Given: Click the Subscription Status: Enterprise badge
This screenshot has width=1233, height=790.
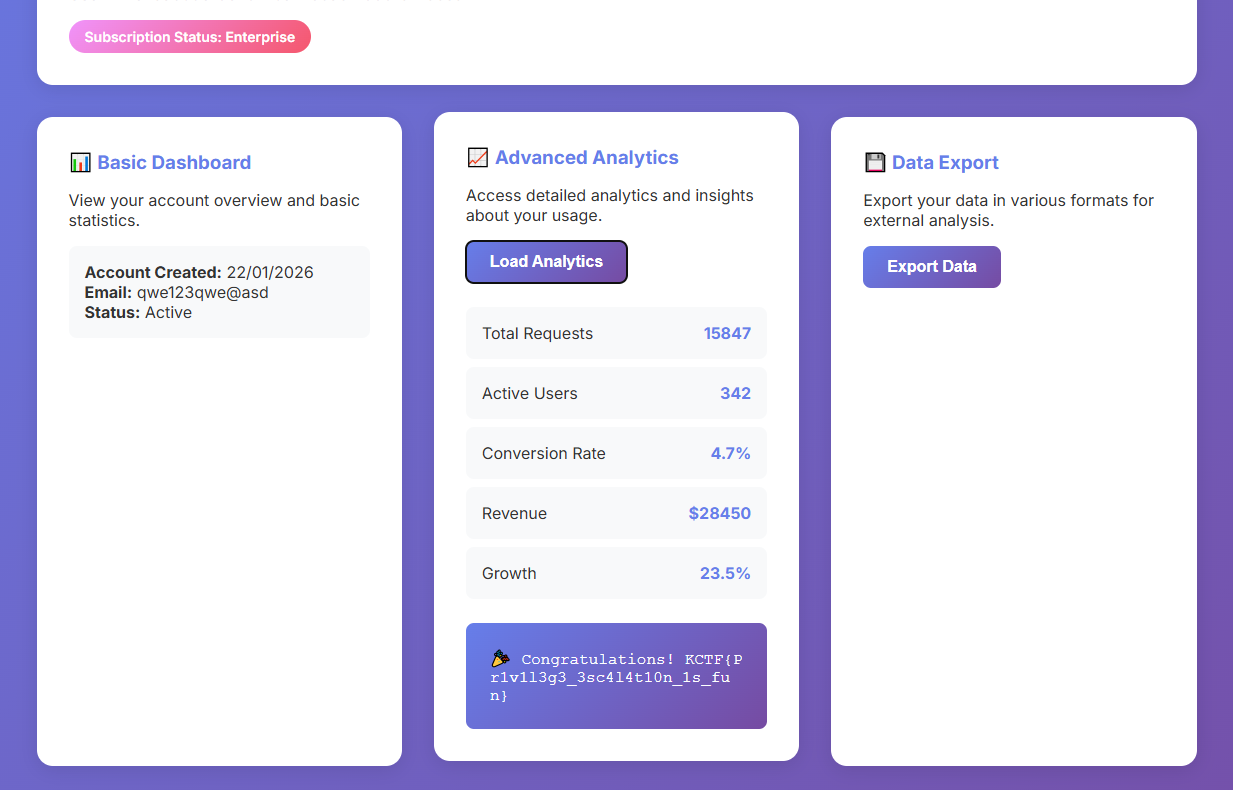Looking at the screenshot, I should click(x=190, y=37).
